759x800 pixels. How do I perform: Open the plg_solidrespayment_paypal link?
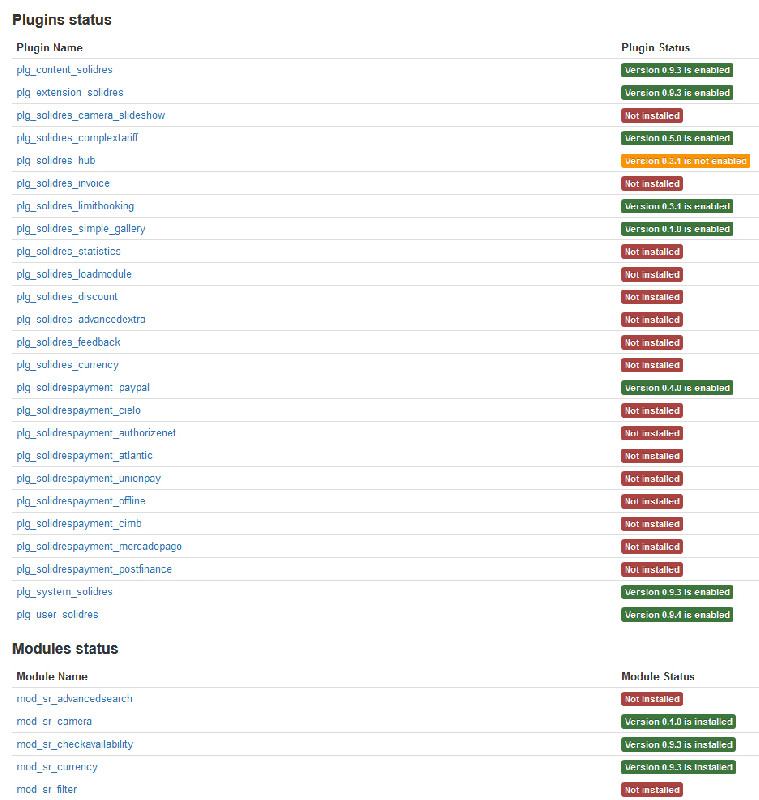click(83, 387)
